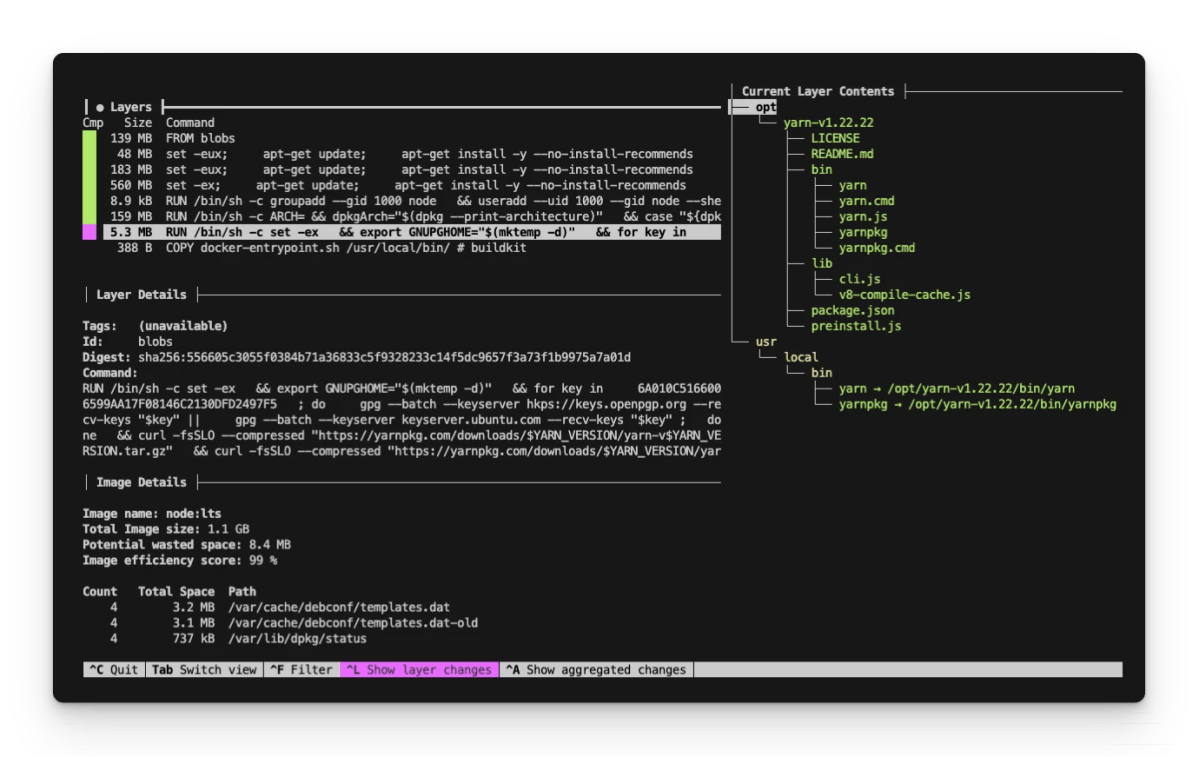The image size is (1199, 757).
Task: Open the ^F Filter option
Action: pyautogui.click(x=301, y=670)
